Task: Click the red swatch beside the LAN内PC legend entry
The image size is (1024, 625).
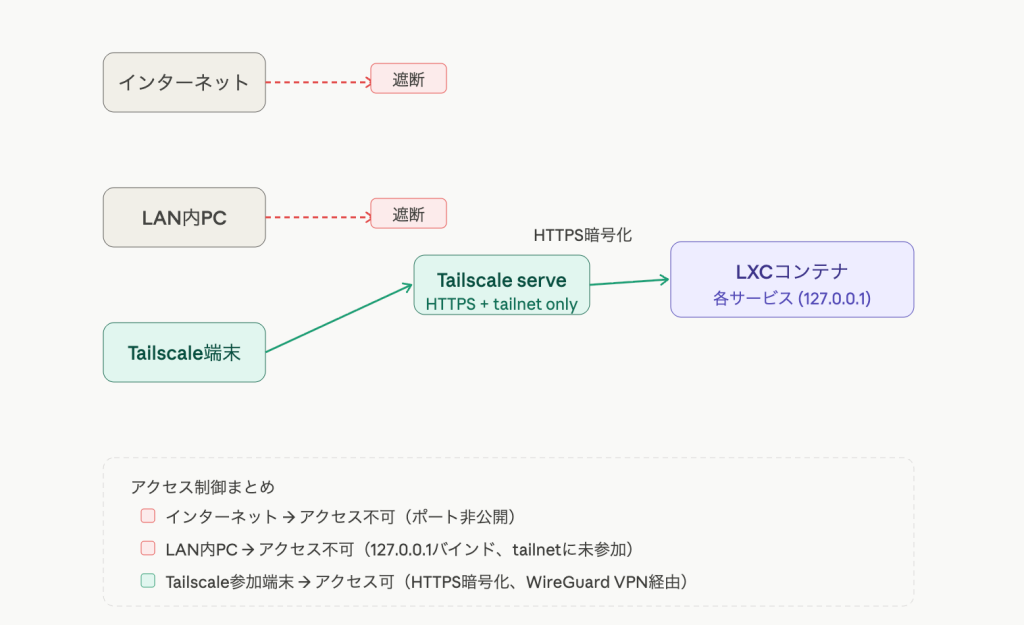Action: [148, 548]
